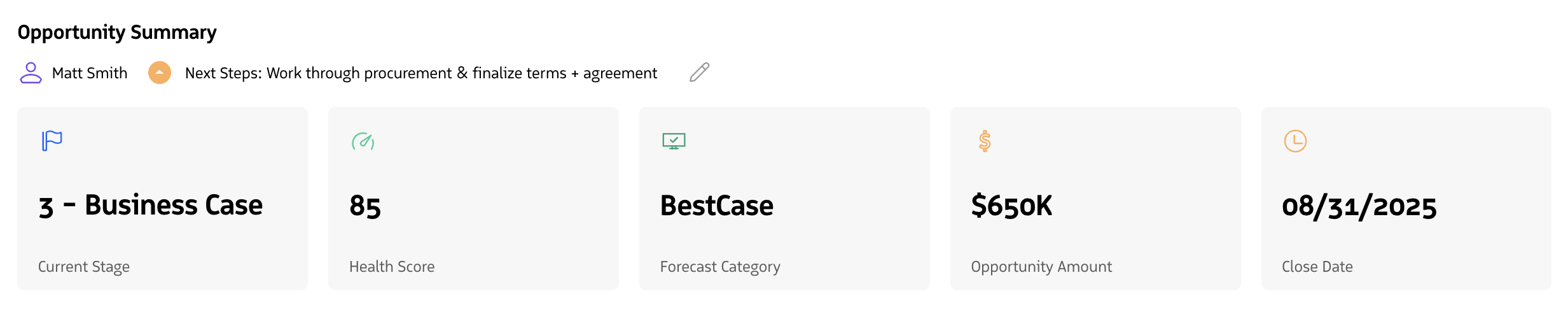Click the pencil edit icon
Viewport: 1568px width, 310px height.
[699, 73]
